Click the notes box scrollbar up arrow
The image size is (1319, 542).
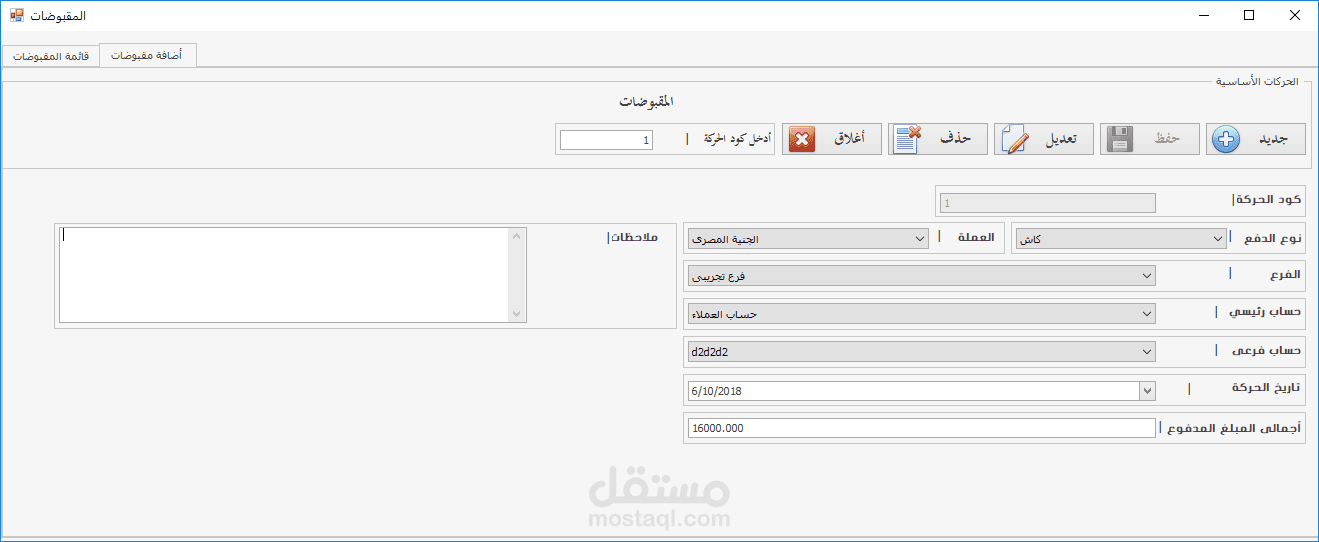[517, 236]
